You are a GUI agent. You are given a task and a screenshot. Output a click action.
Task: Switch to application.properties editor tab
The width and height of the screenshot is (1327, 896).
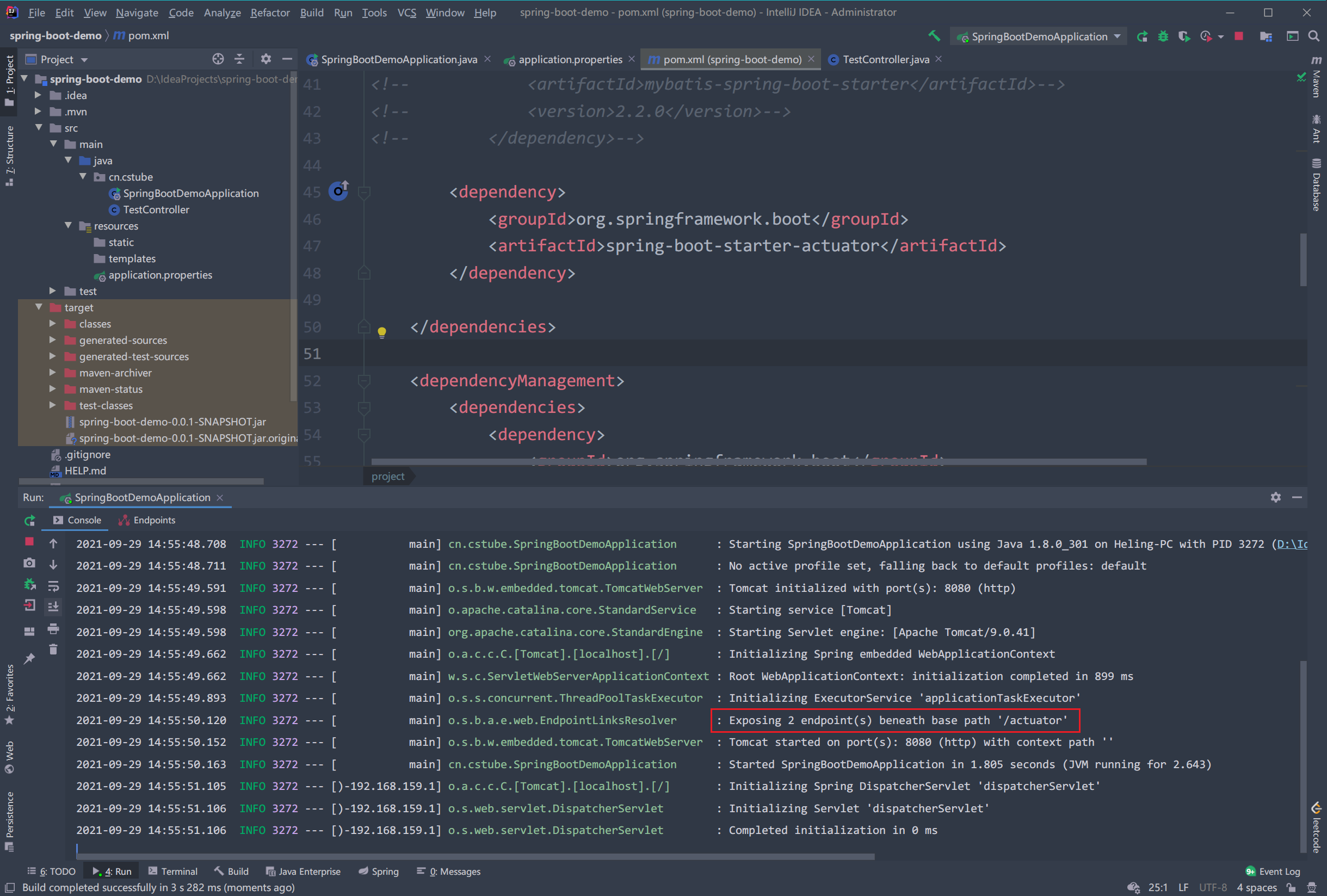point(569,59)
